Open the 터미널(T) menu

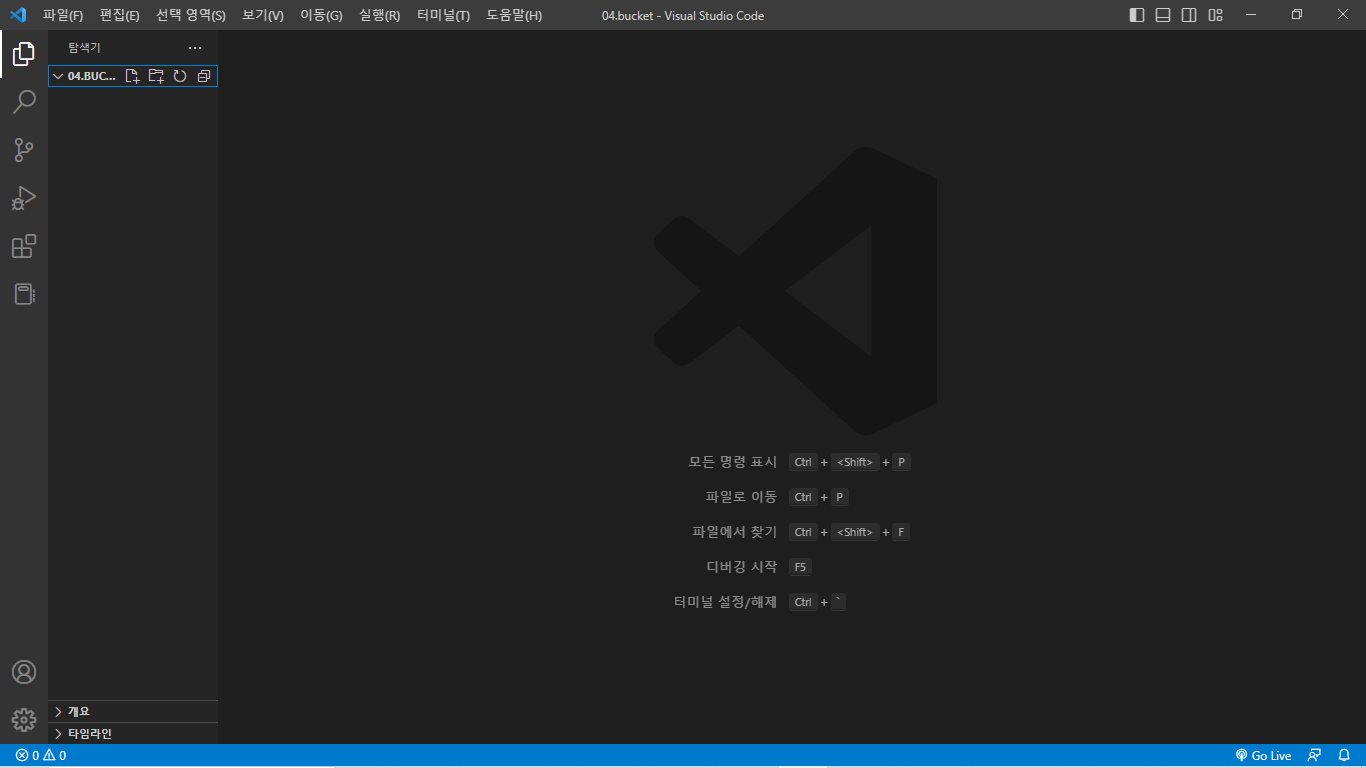pos(444,15)
